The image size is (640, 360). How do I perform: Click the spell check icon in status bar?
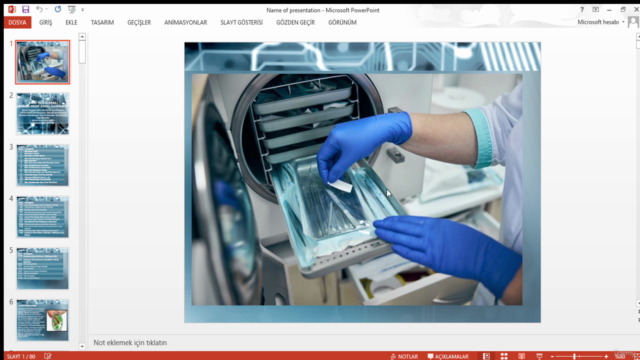(48, 356)
